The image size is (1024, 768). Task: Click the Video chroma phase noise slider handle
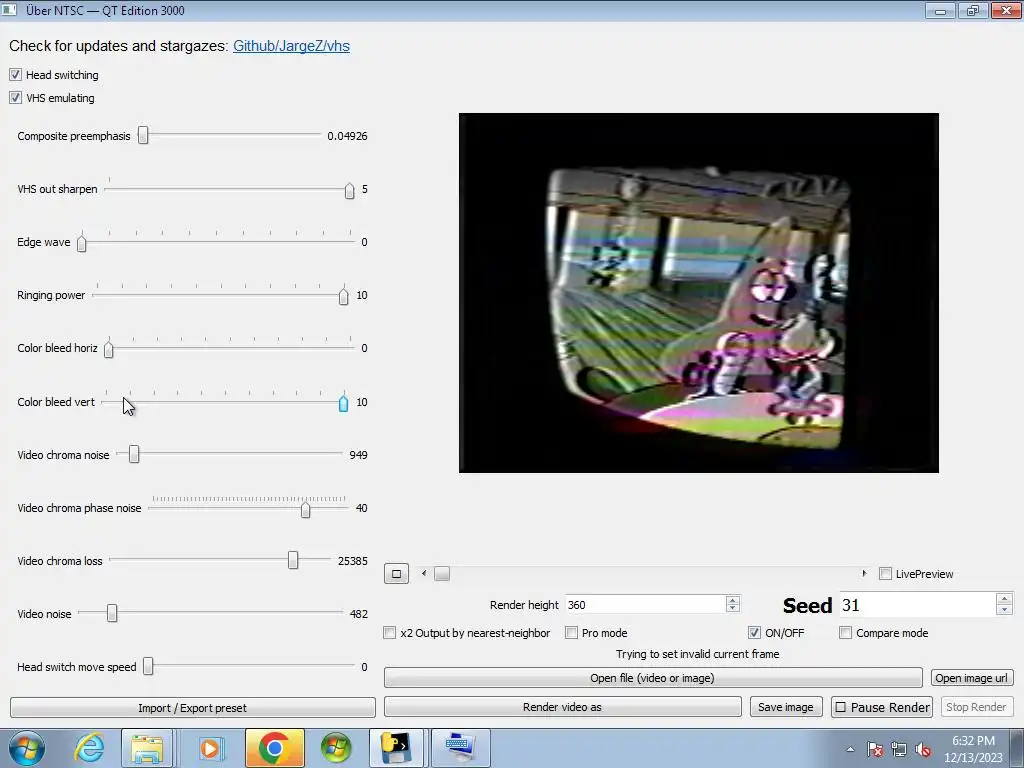coord(306,509)
